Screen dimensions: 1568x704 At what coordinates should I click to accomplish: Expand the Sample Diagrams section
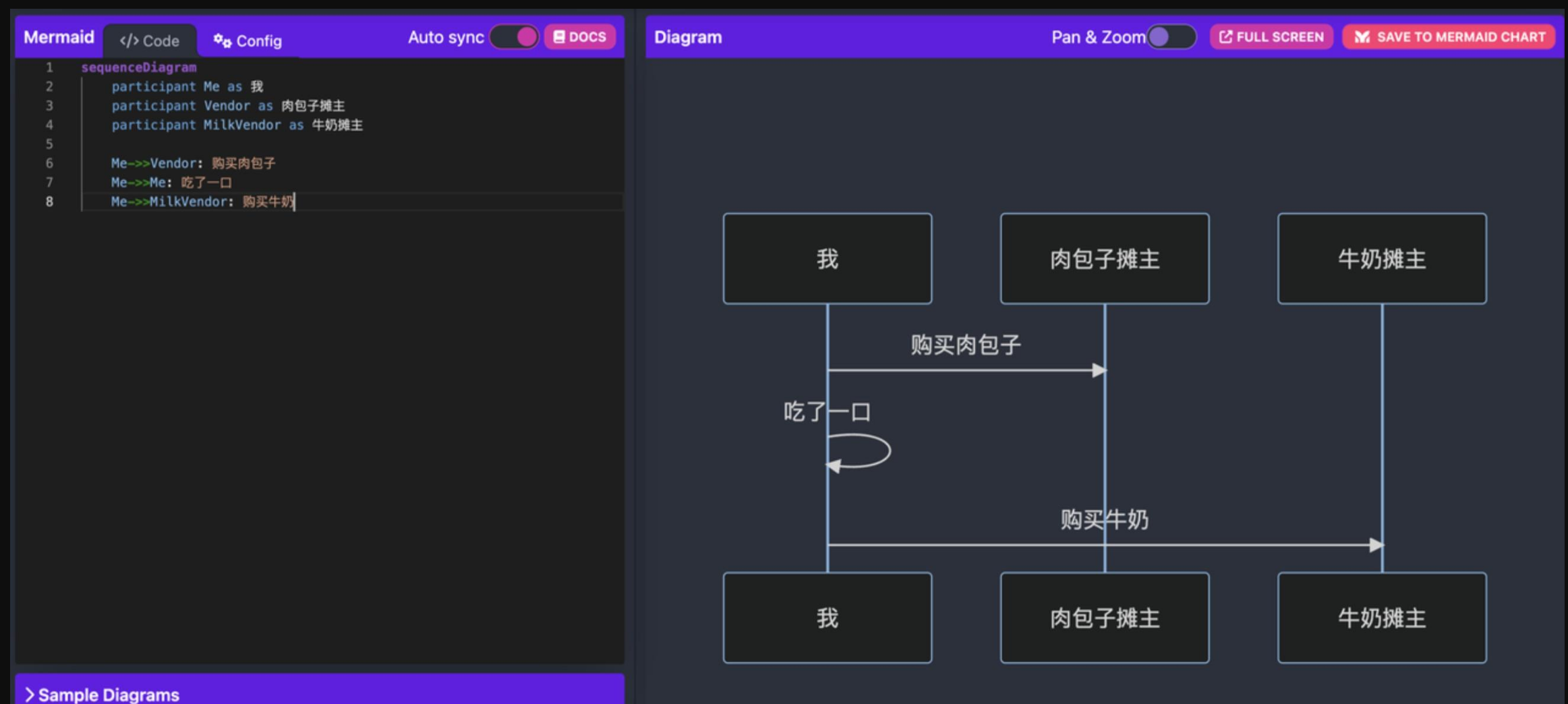[103, 694]
